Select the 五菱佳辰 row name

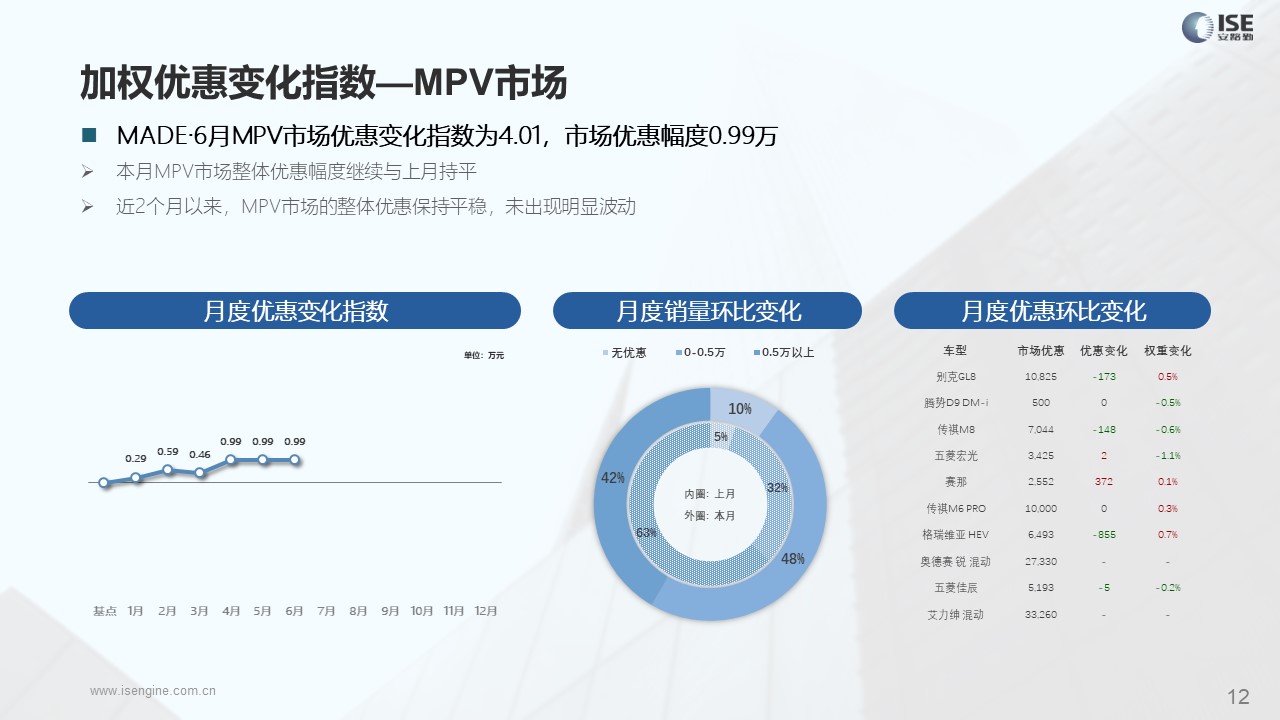coord(955,588)
